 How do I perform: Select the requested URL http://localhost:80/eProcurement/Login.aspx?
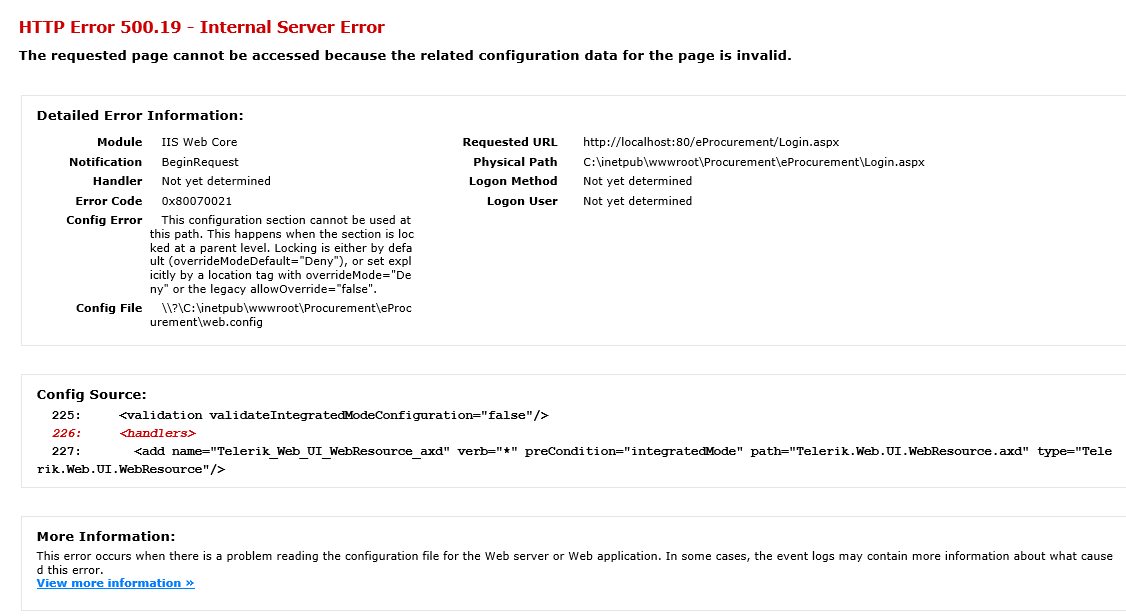711,142
